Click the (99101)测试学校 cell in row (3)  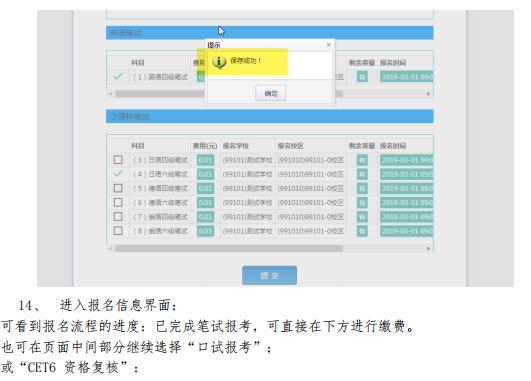(x=247, y=160)
